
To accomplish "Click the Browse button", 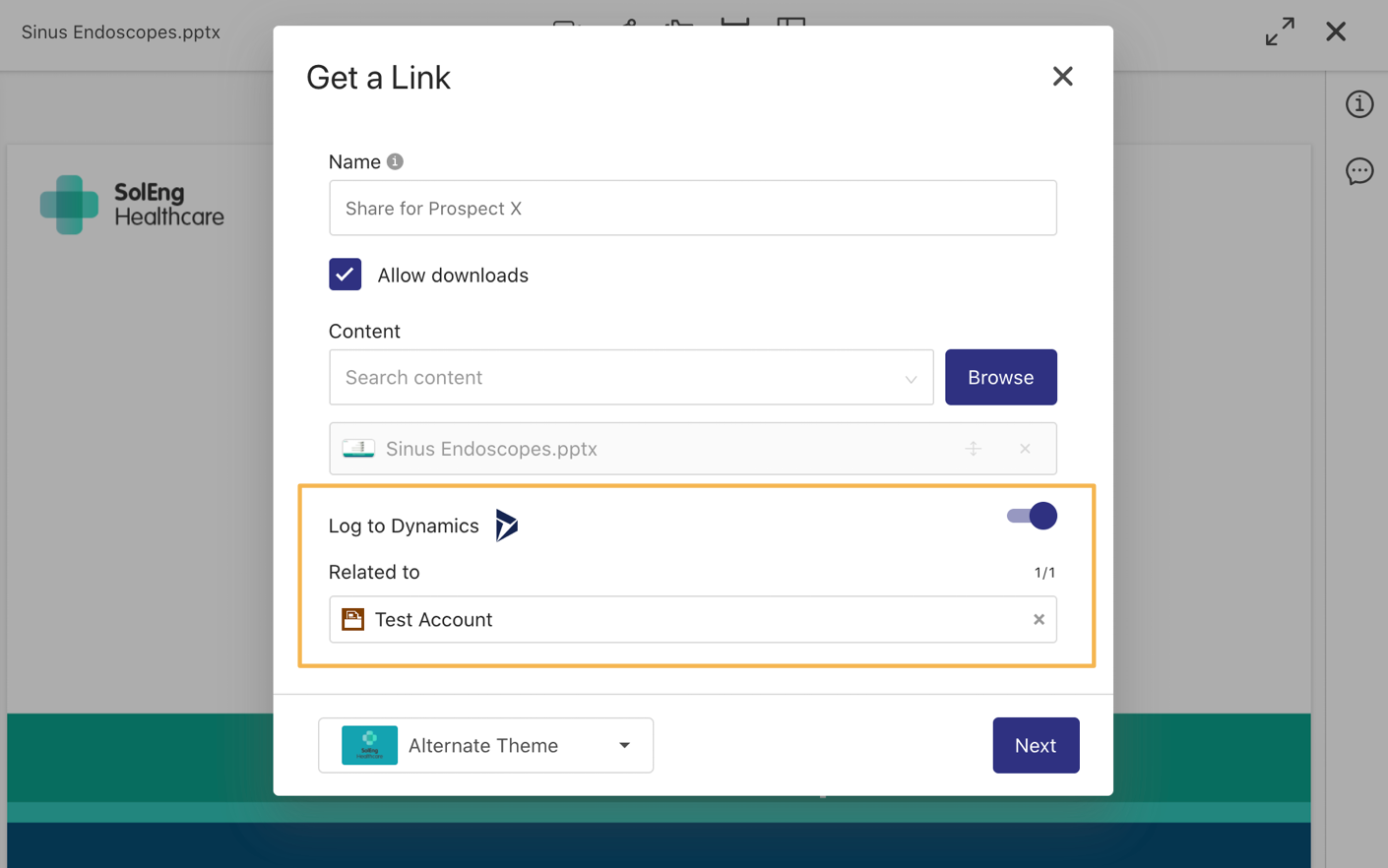I will [x=1001, y=377].
